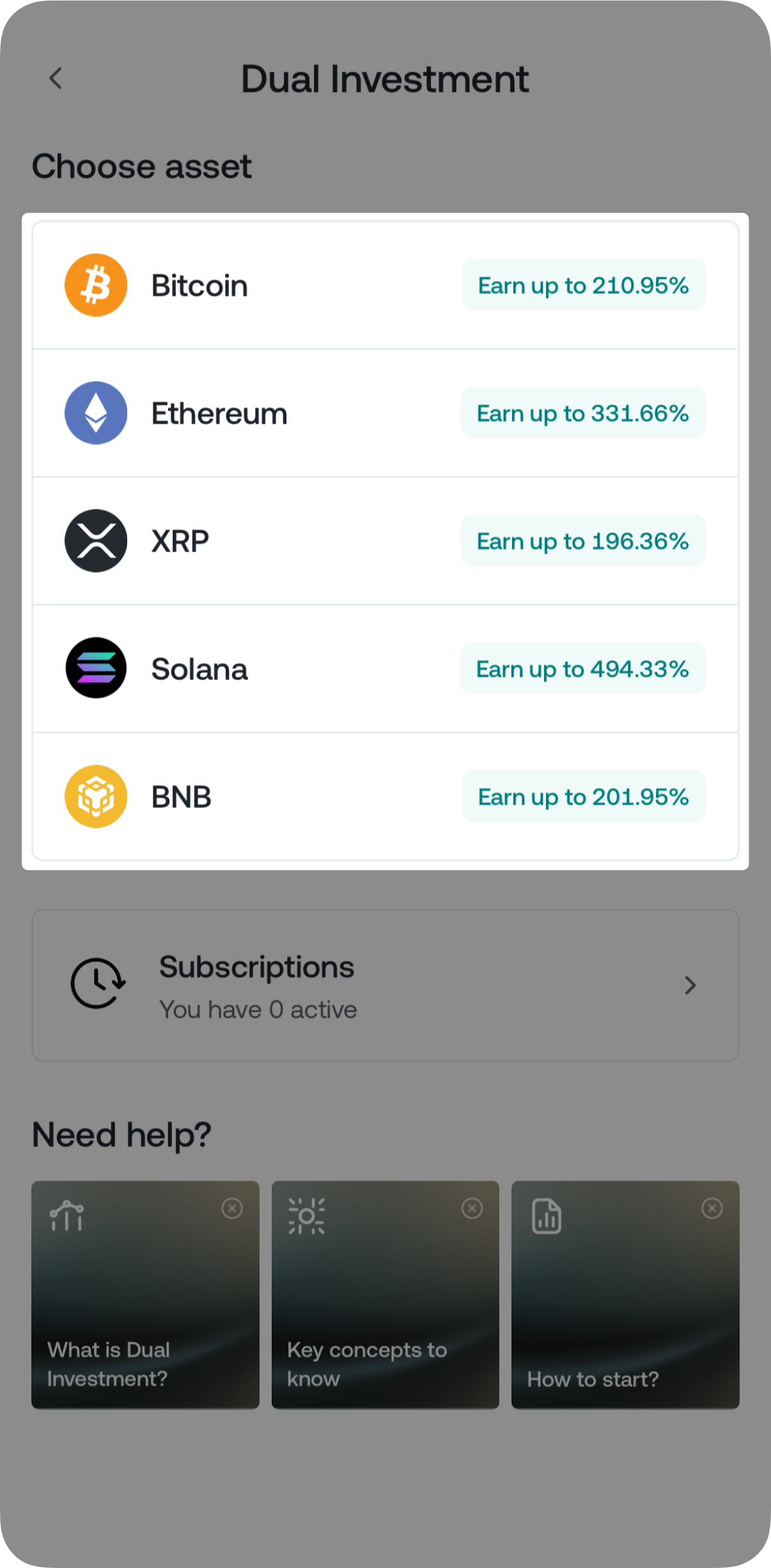
Task: Select the Bitcoin coin icon
Action: [x=96, y=285]
